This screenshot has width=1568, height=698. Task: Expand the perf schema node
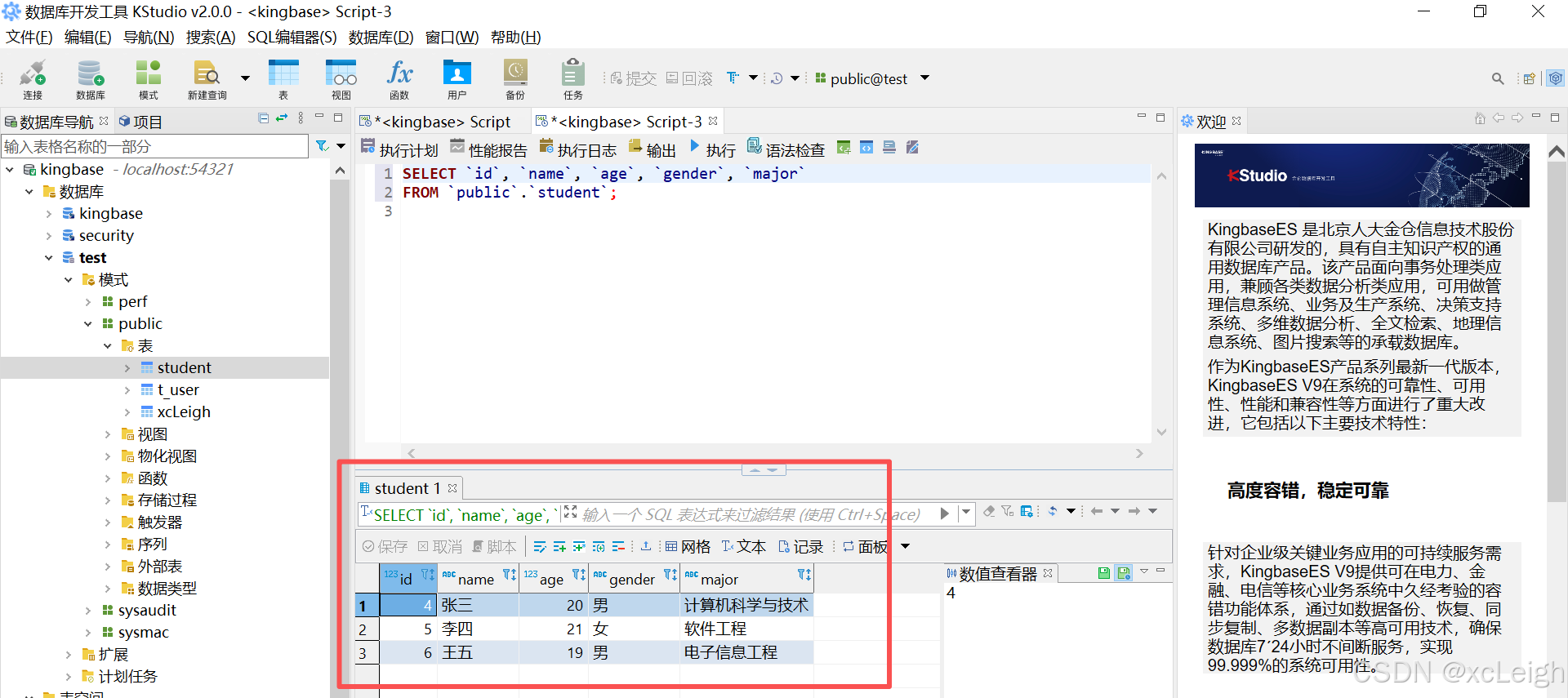point(87,302)
